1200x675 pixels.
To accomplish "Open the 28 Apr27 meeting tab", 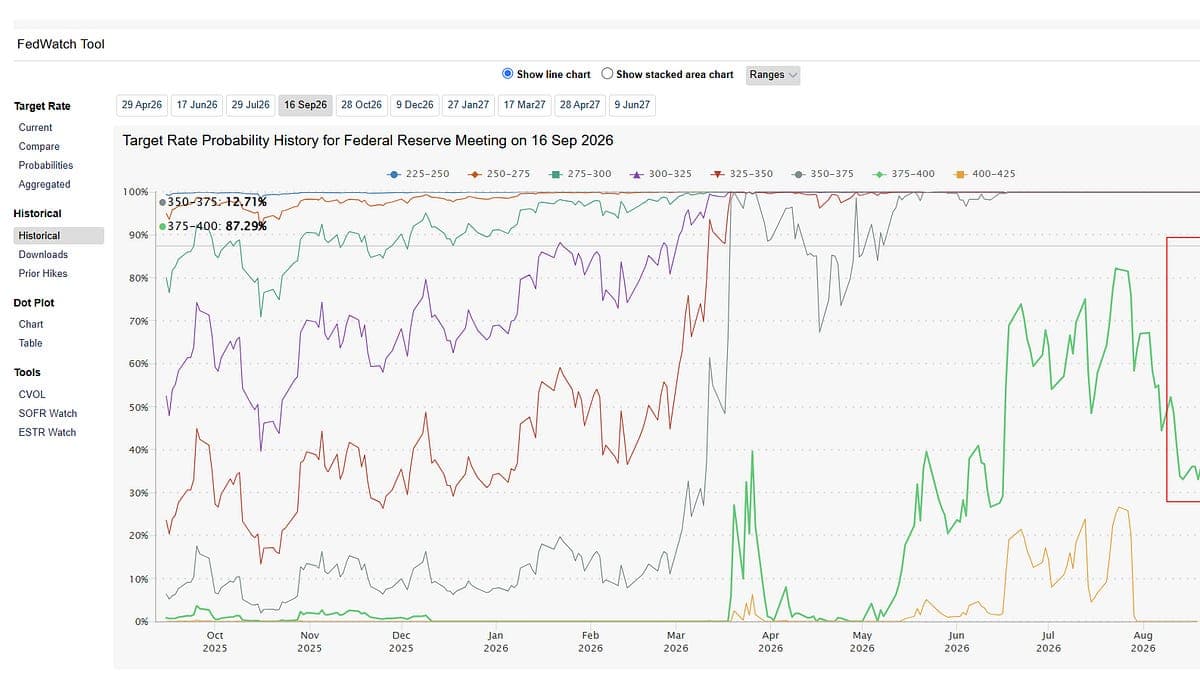I will [x=580, y=105].
